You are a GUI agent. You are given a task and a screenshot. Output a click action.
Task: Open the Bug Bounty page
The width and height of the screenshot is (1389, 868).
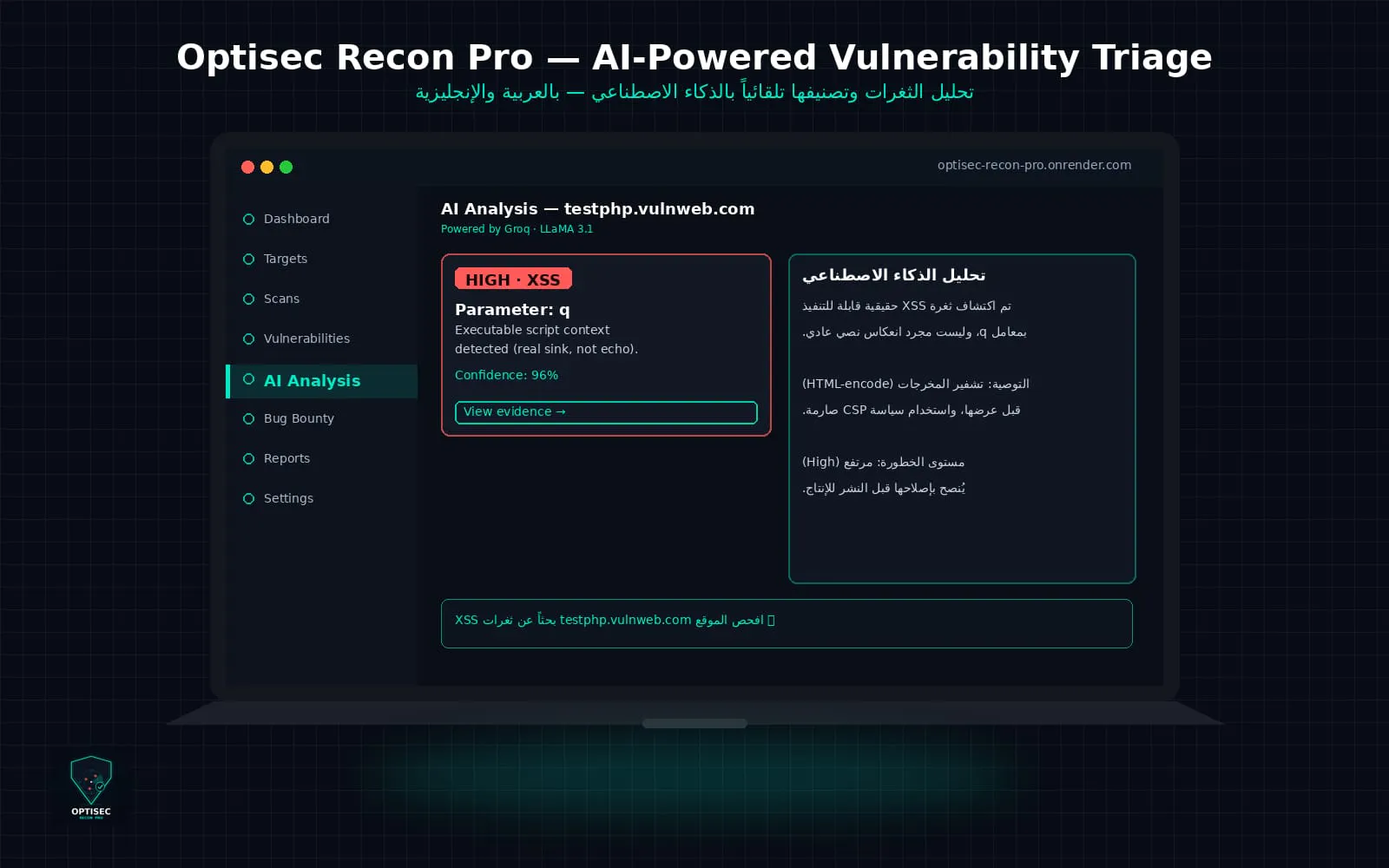[x=299, y=418]
